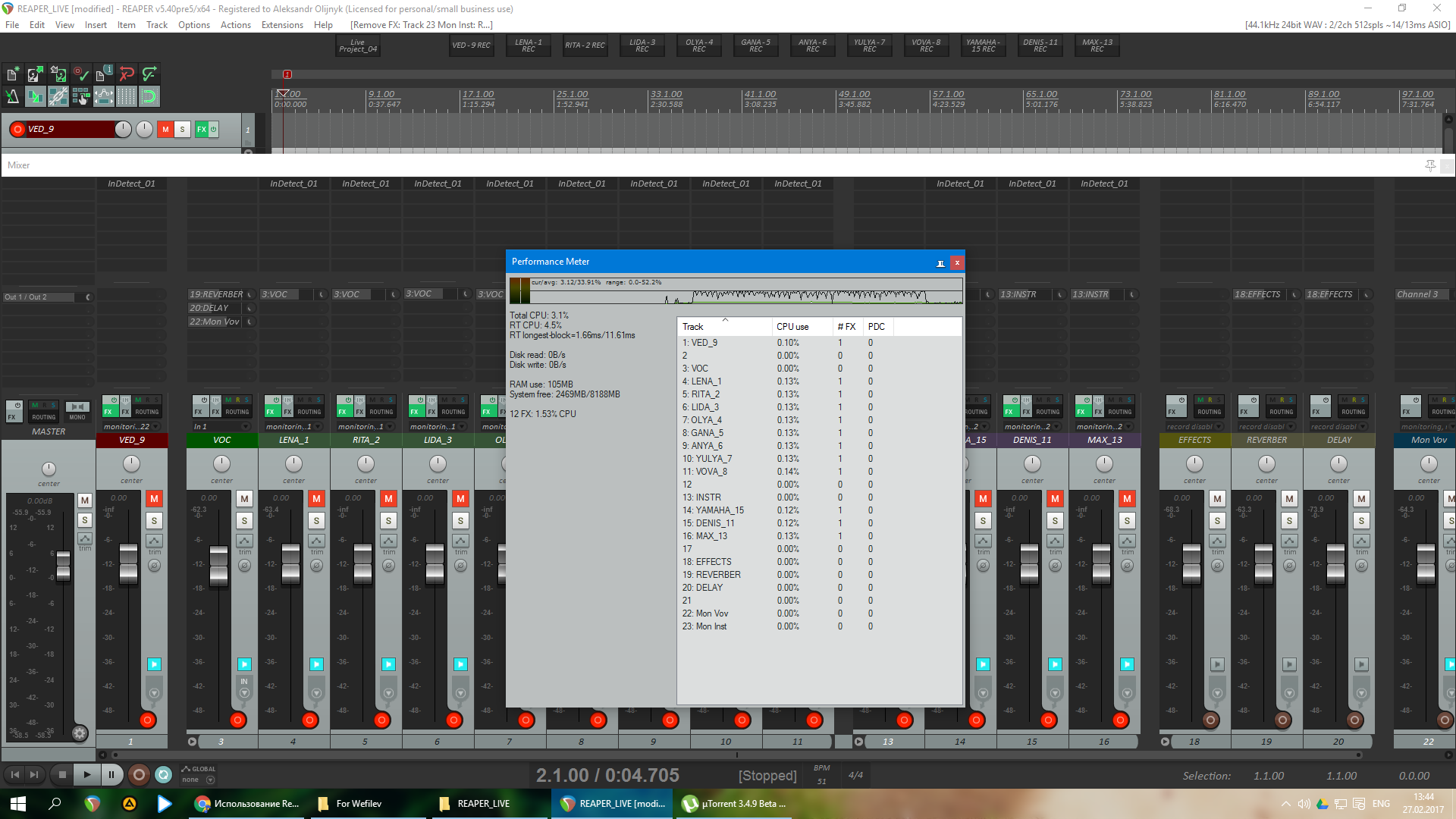Click the Undo arrow toolbar icon
This screenshot has width=1456, height=819.
127,74
